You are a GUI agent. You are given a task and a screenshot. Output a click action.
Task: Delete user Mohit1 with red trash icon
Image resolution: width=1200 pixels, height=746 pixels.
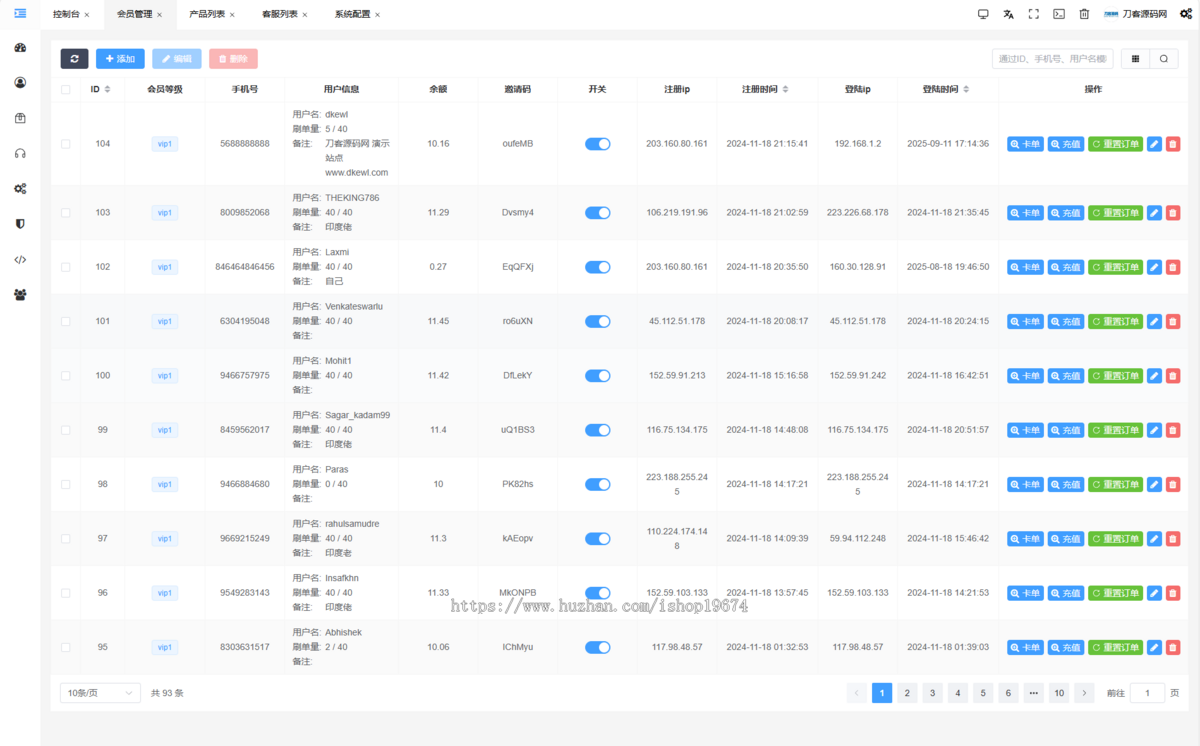(x=1173, y=376)
